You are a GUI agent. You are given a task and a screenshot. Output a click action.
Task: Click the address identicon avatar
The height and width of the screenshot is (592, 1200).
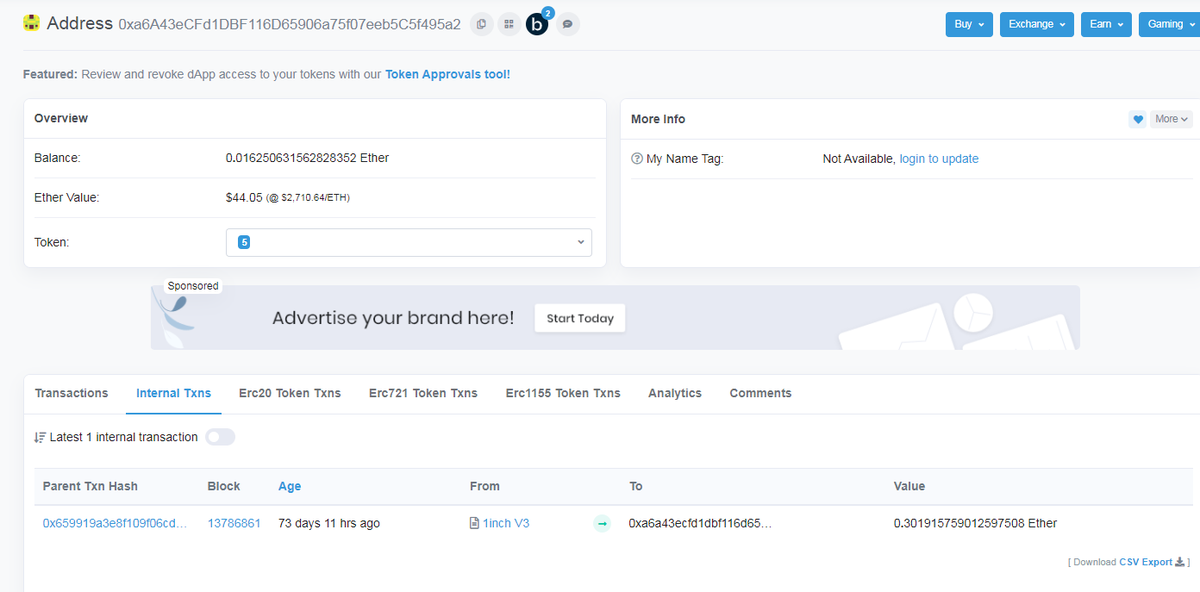(x=32, y=23)
